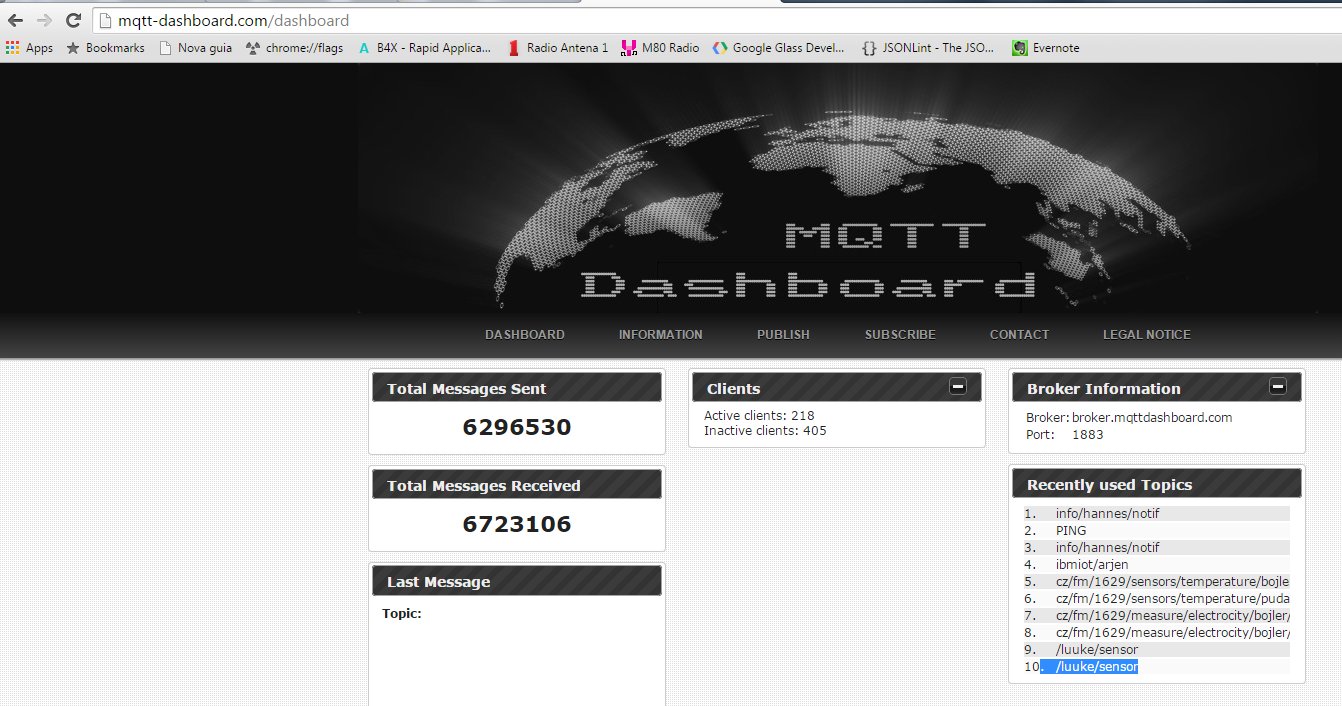Click the MQTT Dashboard logo title
The width and height of the screenshot is (1342, 706).
811,261
